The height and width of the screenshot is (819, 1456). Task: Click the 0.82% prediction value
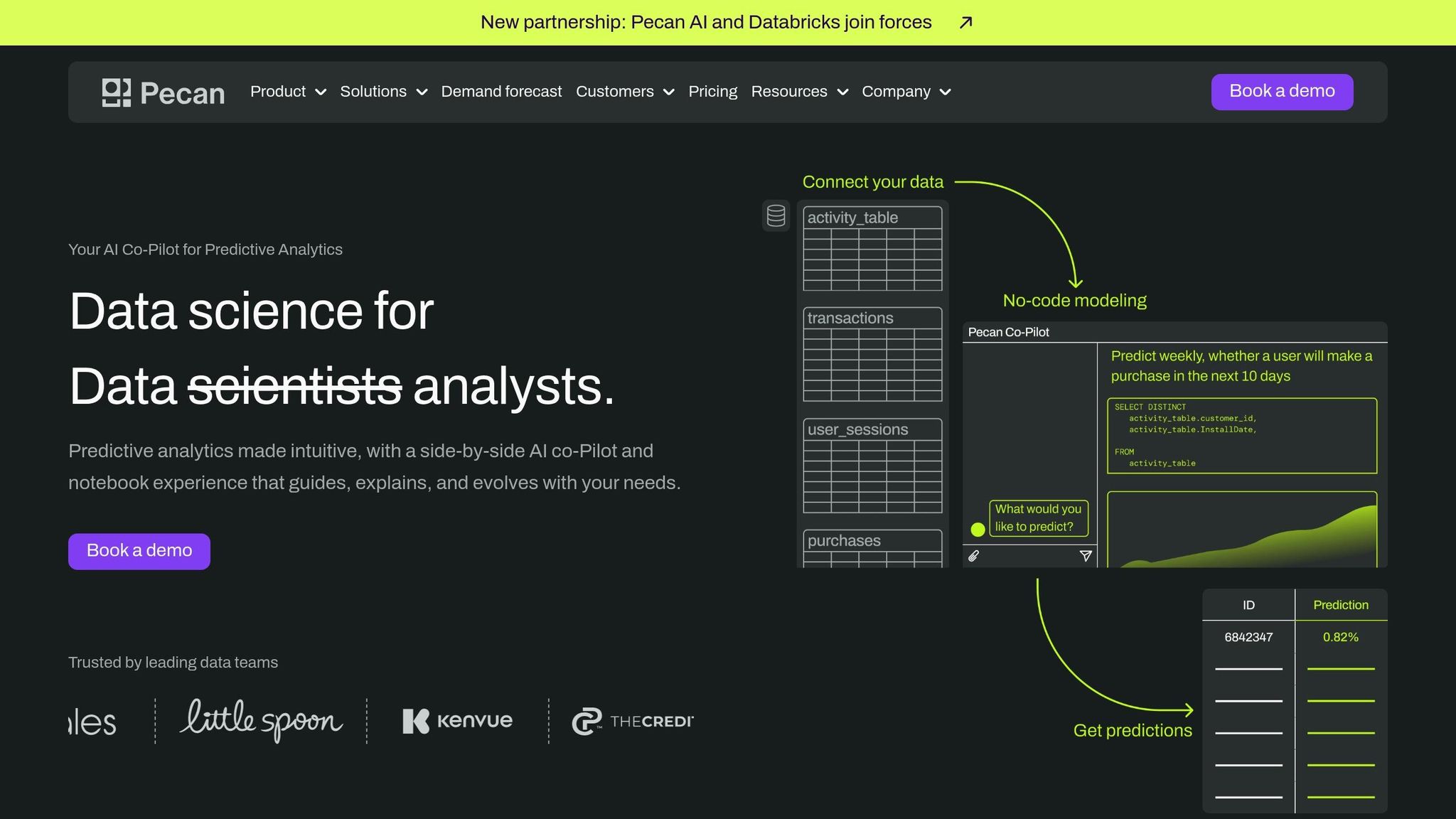(x=1341, y=637)
